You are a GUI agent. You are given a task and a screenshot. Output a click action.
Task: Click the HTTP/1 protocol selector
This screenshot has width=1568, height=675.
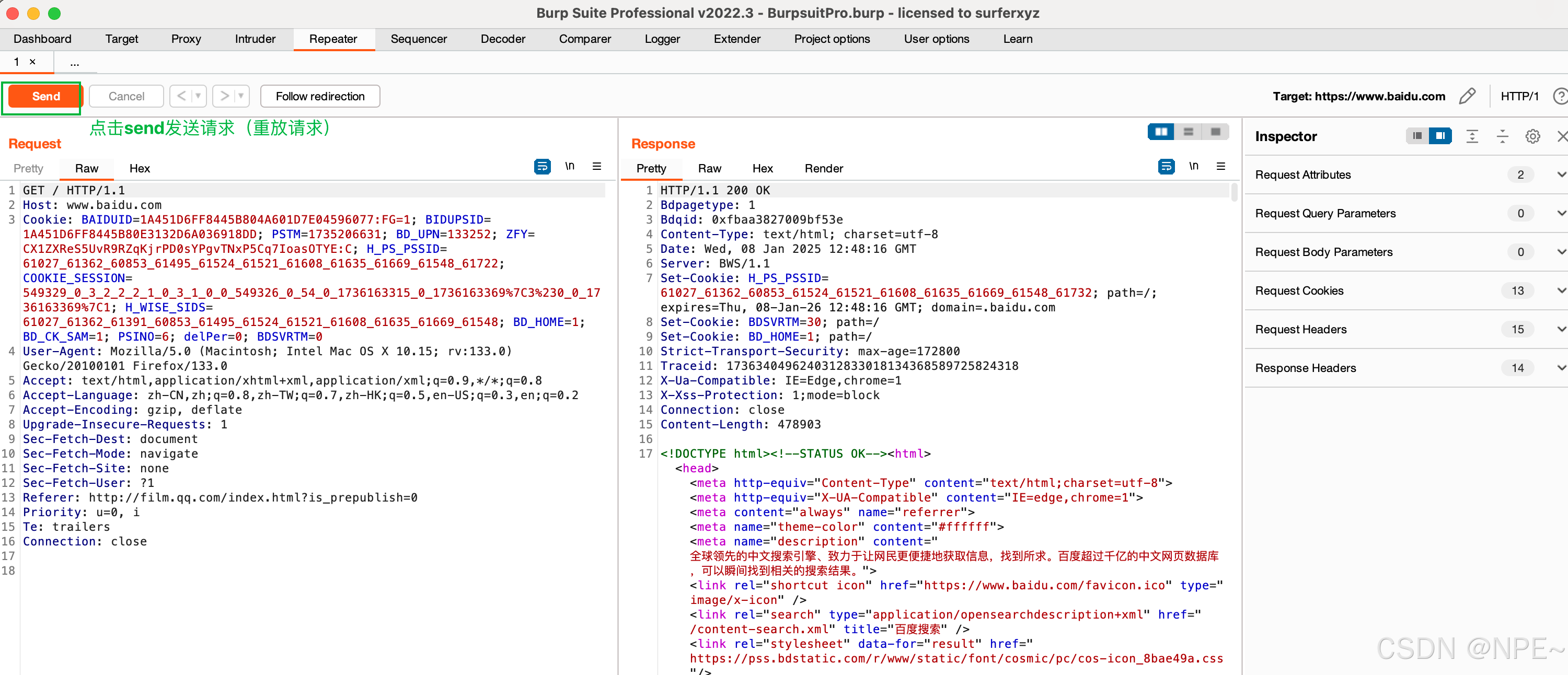click(1519, 96)
